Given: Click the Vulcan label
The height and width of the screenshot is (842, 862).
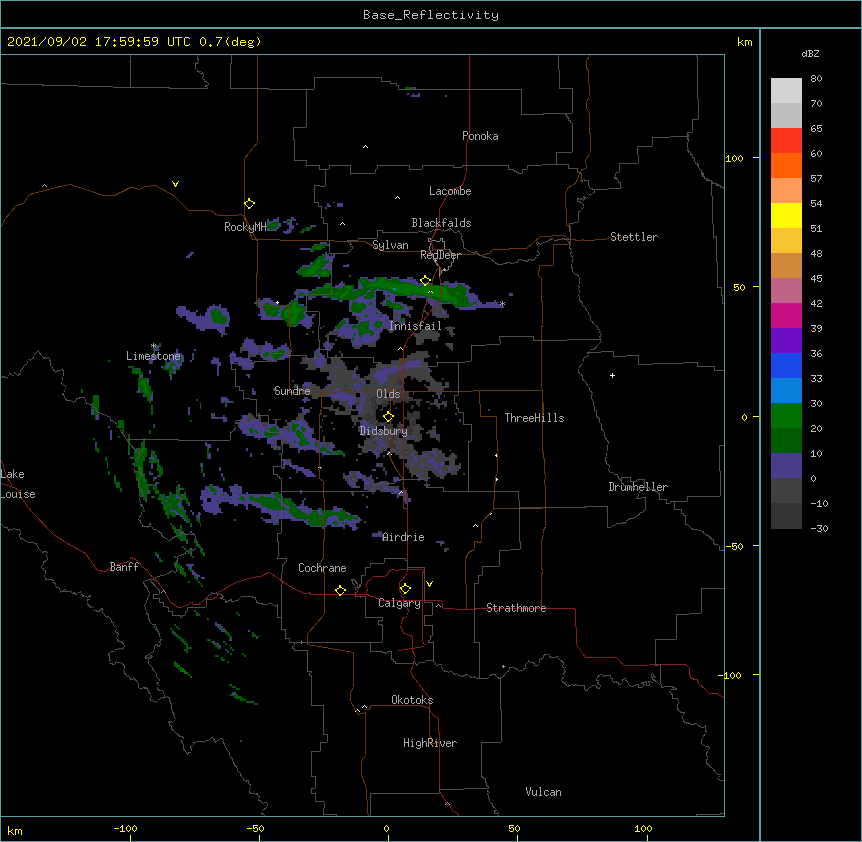Looking at the screenshot, I should [x=543, y=792].
